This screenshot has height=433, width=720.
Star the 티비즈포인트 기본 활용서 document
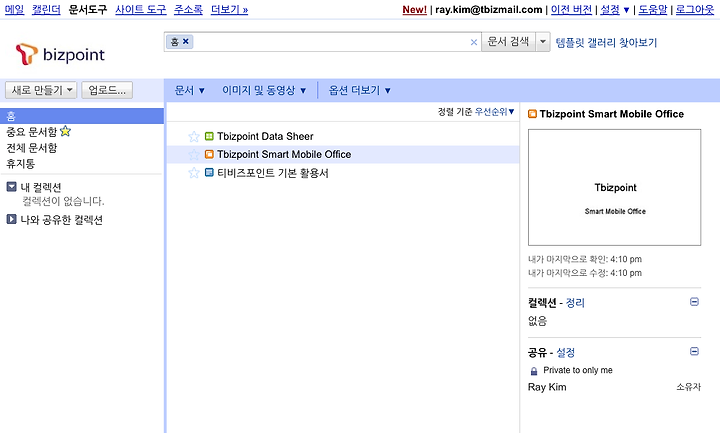[x=194, y=173]
